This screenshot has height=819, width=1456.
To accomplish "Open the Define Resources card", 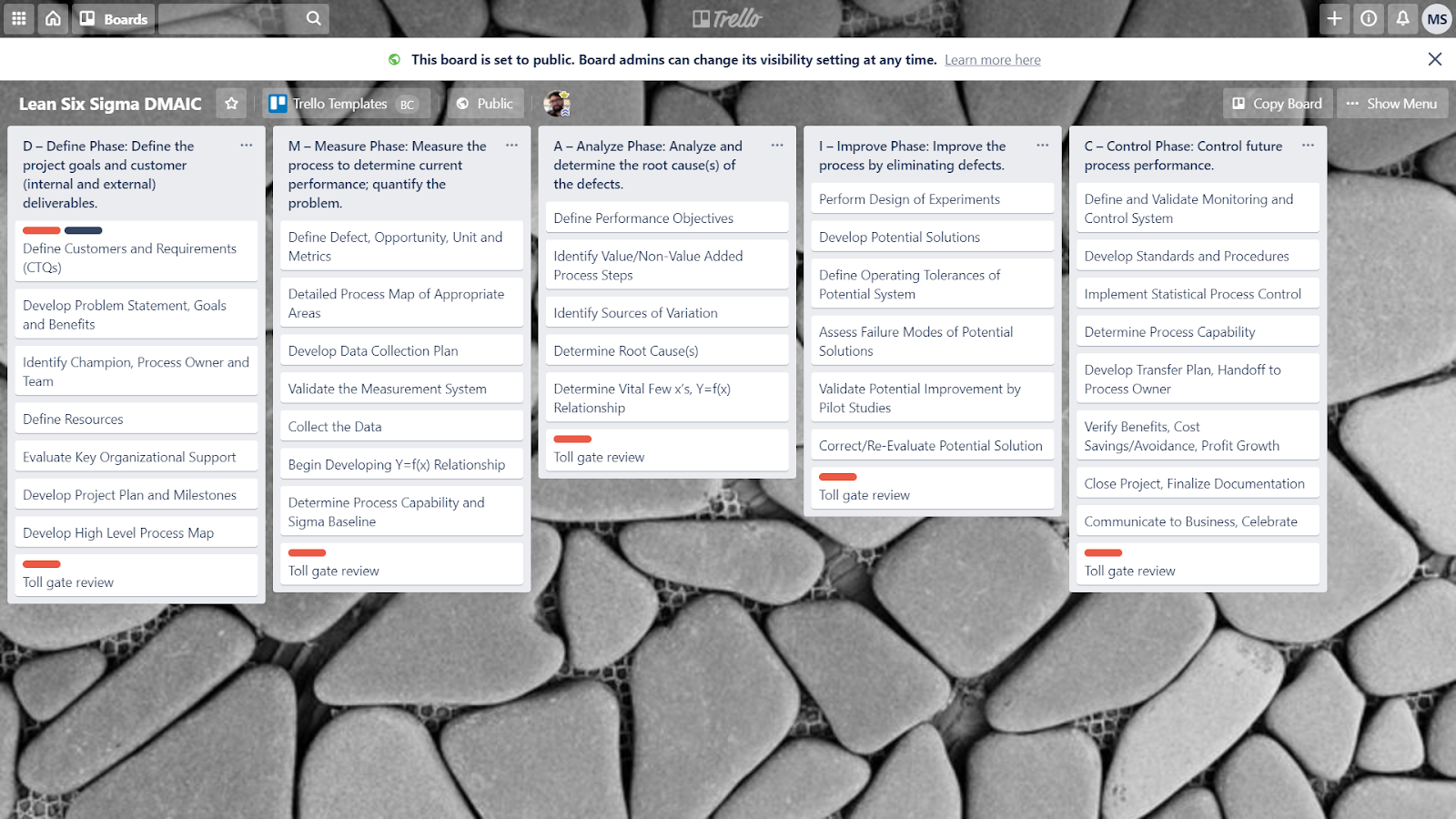I will pos(136,419).
